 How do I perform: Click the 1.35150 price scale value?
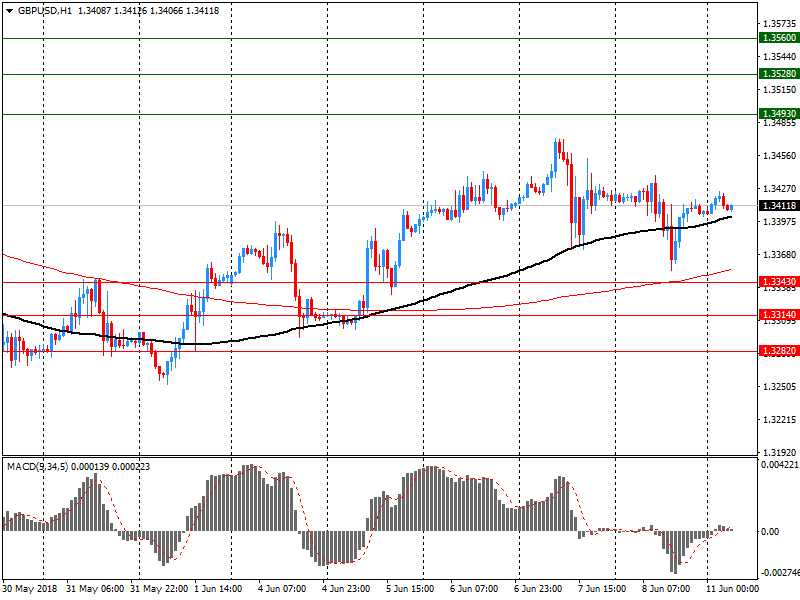[779, 90]
